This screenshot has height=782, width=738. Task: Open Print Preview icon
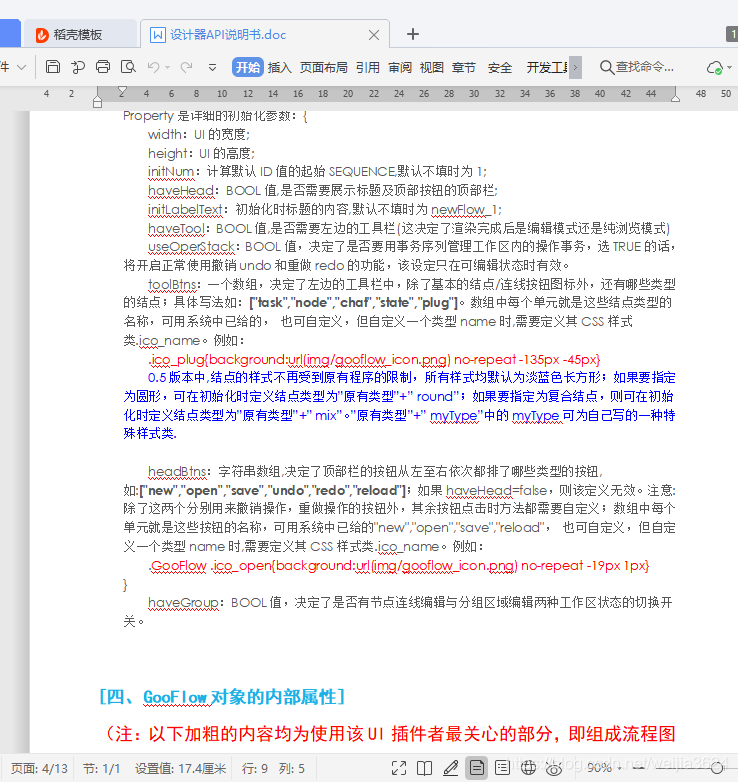(x=128, y=67)
